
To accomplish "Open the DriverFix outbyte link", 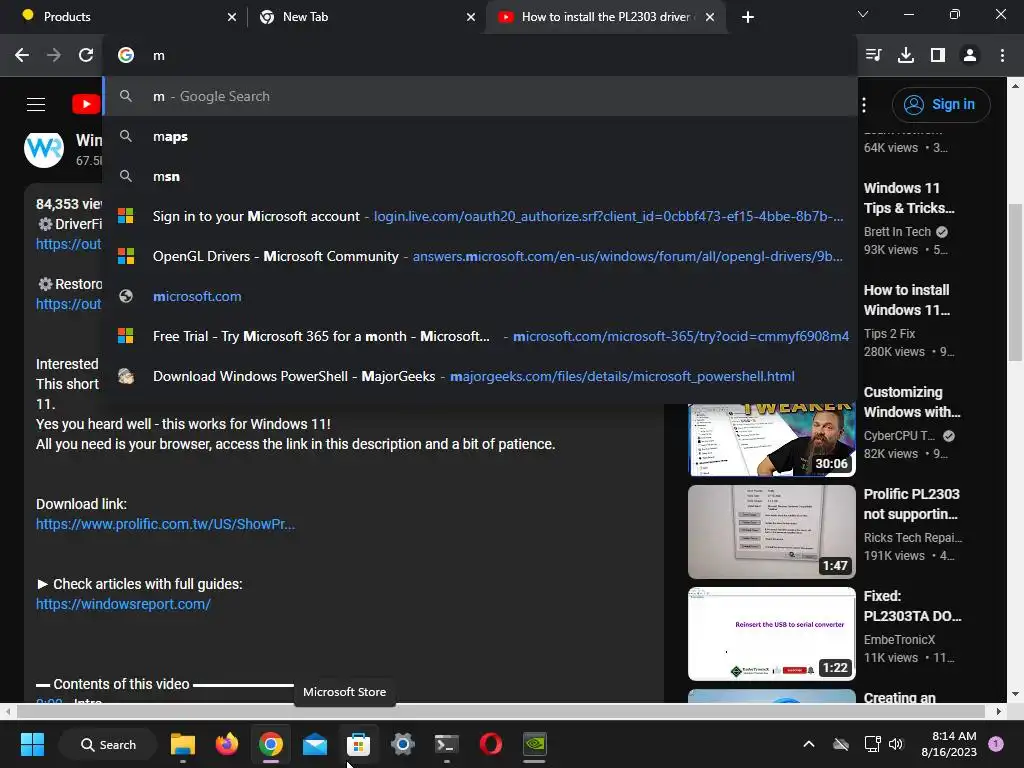I will point(69,244).
